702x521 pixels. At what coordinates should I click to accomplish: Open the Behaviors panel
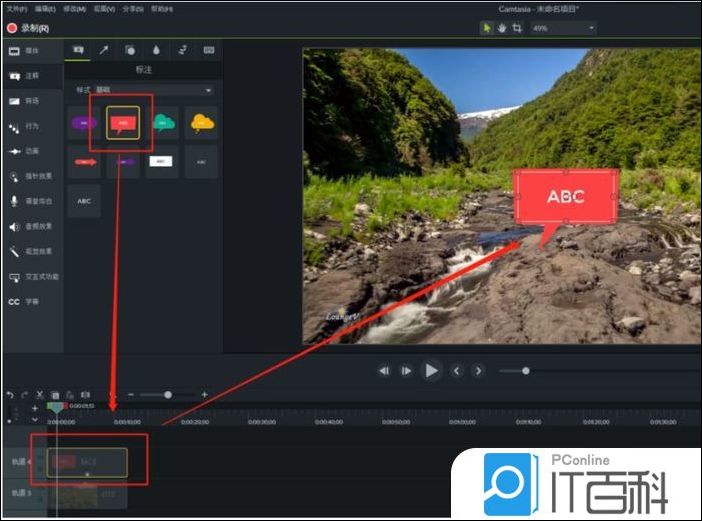click(x=32, y=127)
